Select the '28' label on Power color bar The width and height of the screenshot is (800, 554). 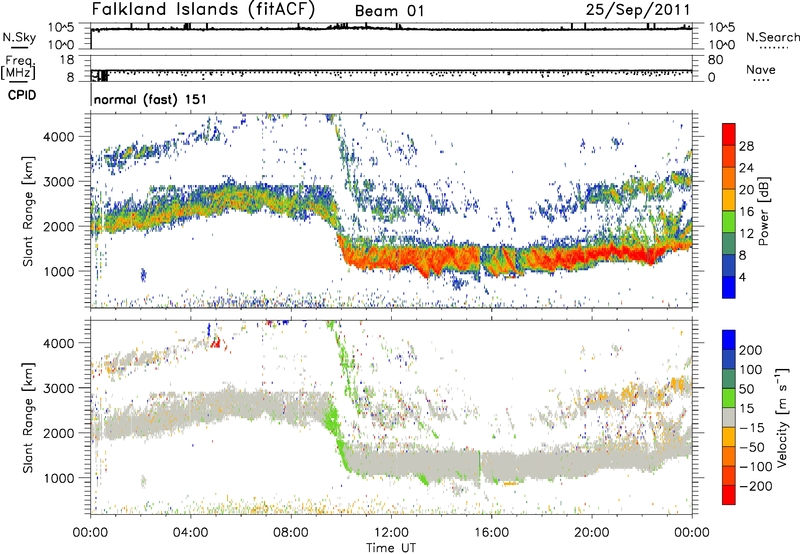coord(746,146)
